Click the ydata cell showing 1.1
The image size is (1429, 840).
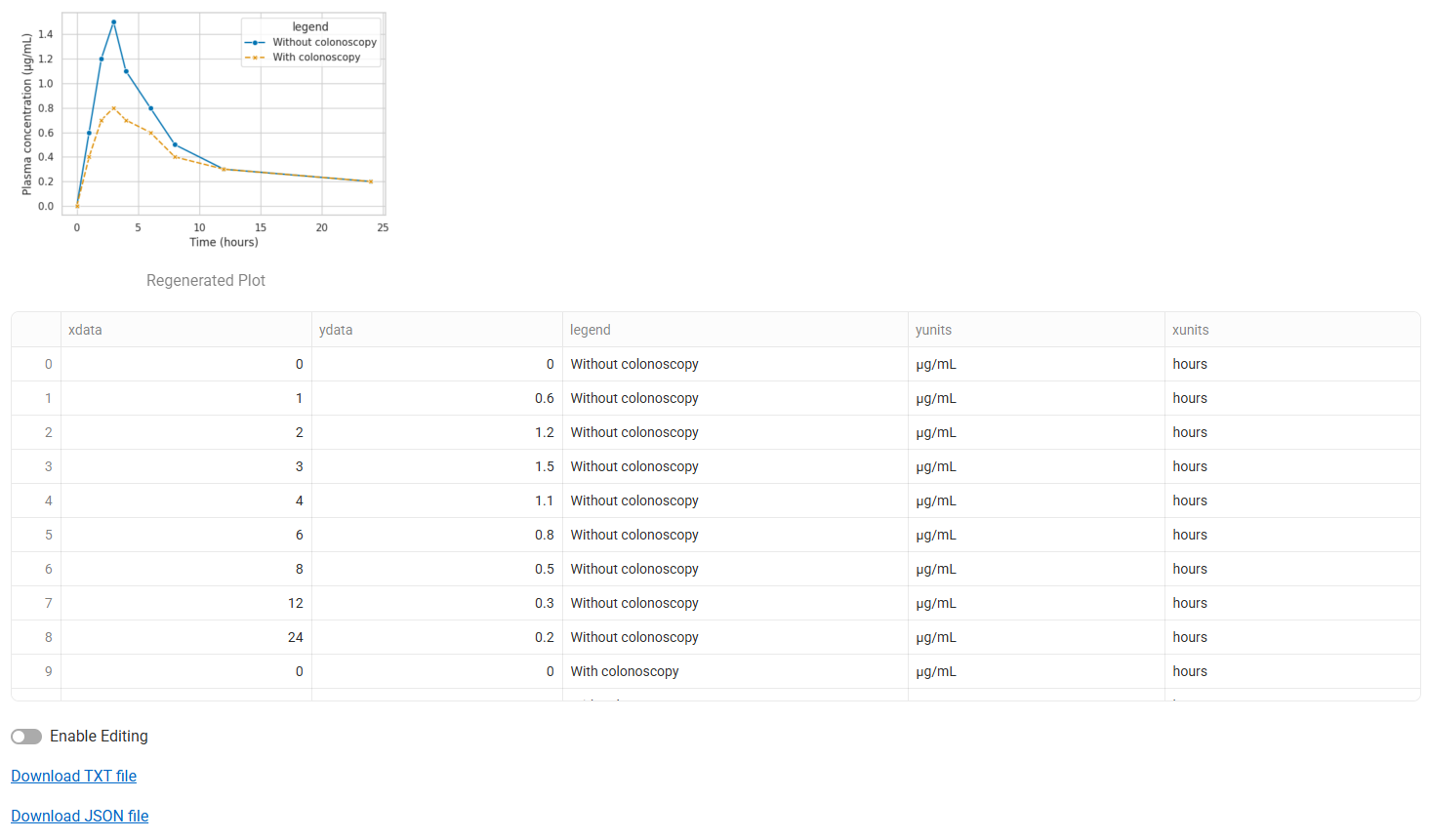coord(436,500)
